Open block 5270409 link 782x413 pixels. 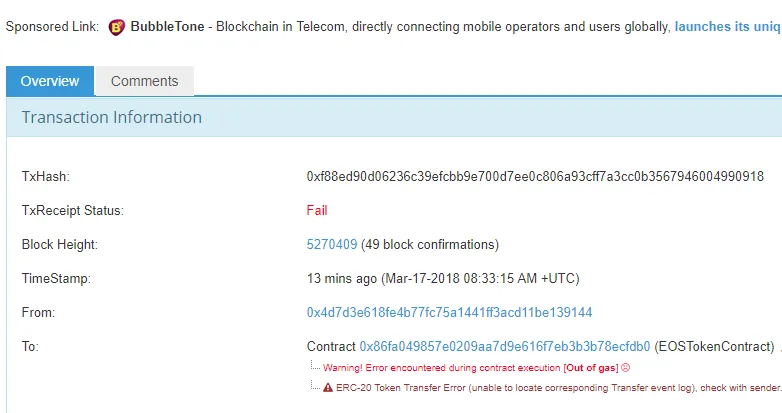pos(332,244)
